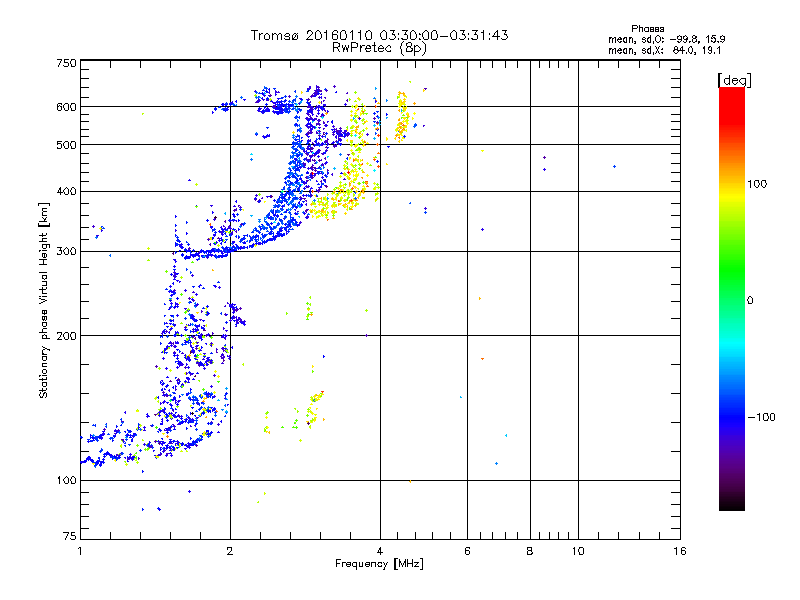Click the '400' y-axis tick label

(66, 191)
